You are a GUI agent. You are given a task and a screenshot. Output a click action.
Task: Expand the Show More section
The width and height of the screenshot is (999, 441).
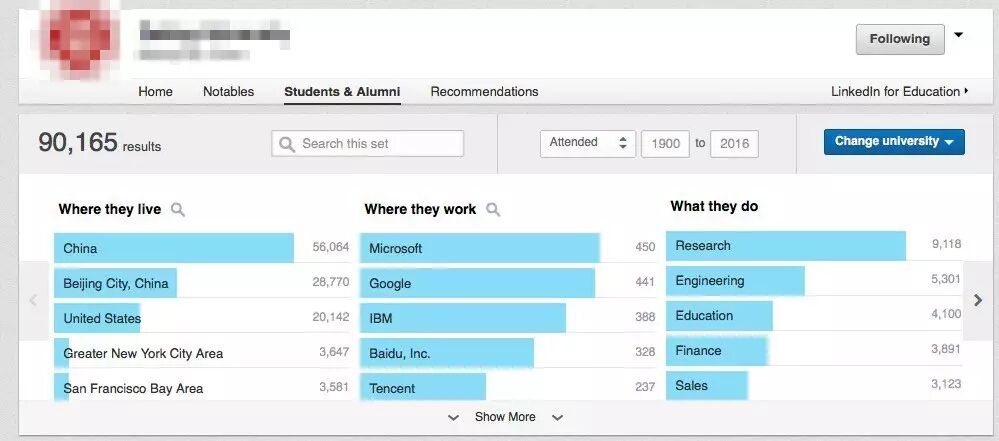click(x=505, y=417)
